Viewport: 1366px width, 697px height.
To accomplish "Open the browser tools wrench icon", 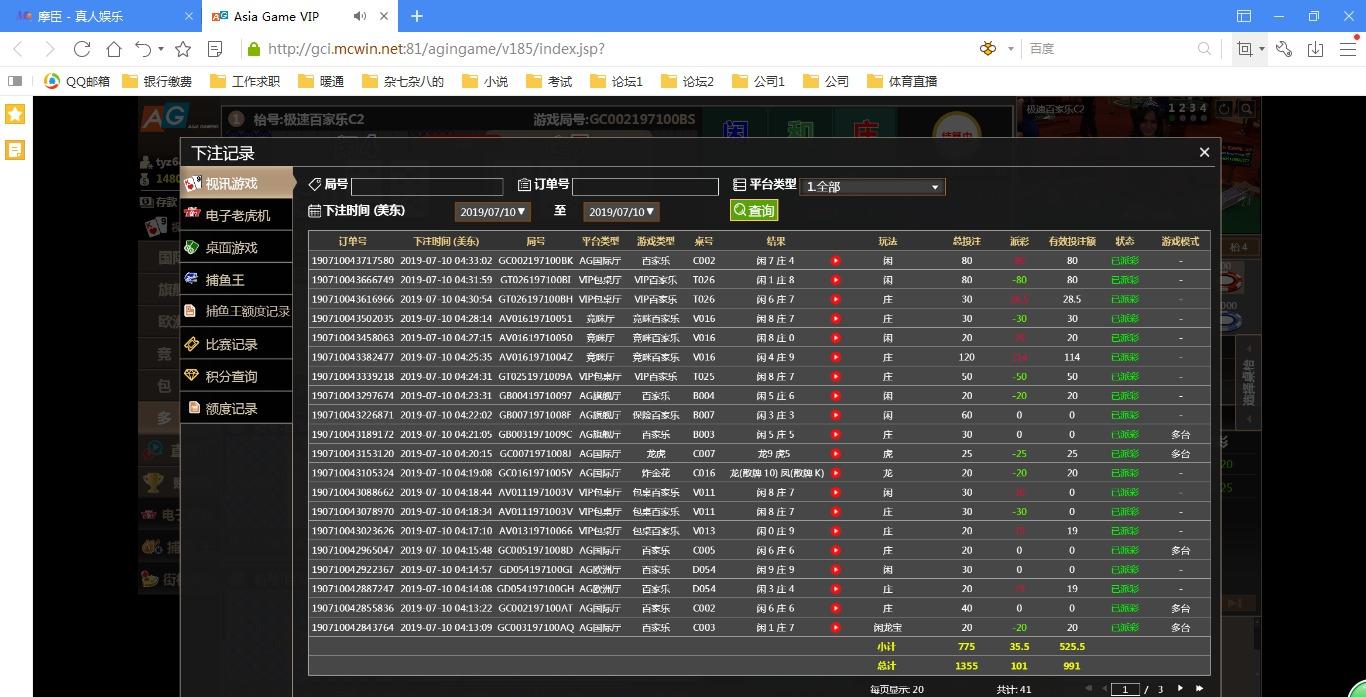I will point(1284,48).
